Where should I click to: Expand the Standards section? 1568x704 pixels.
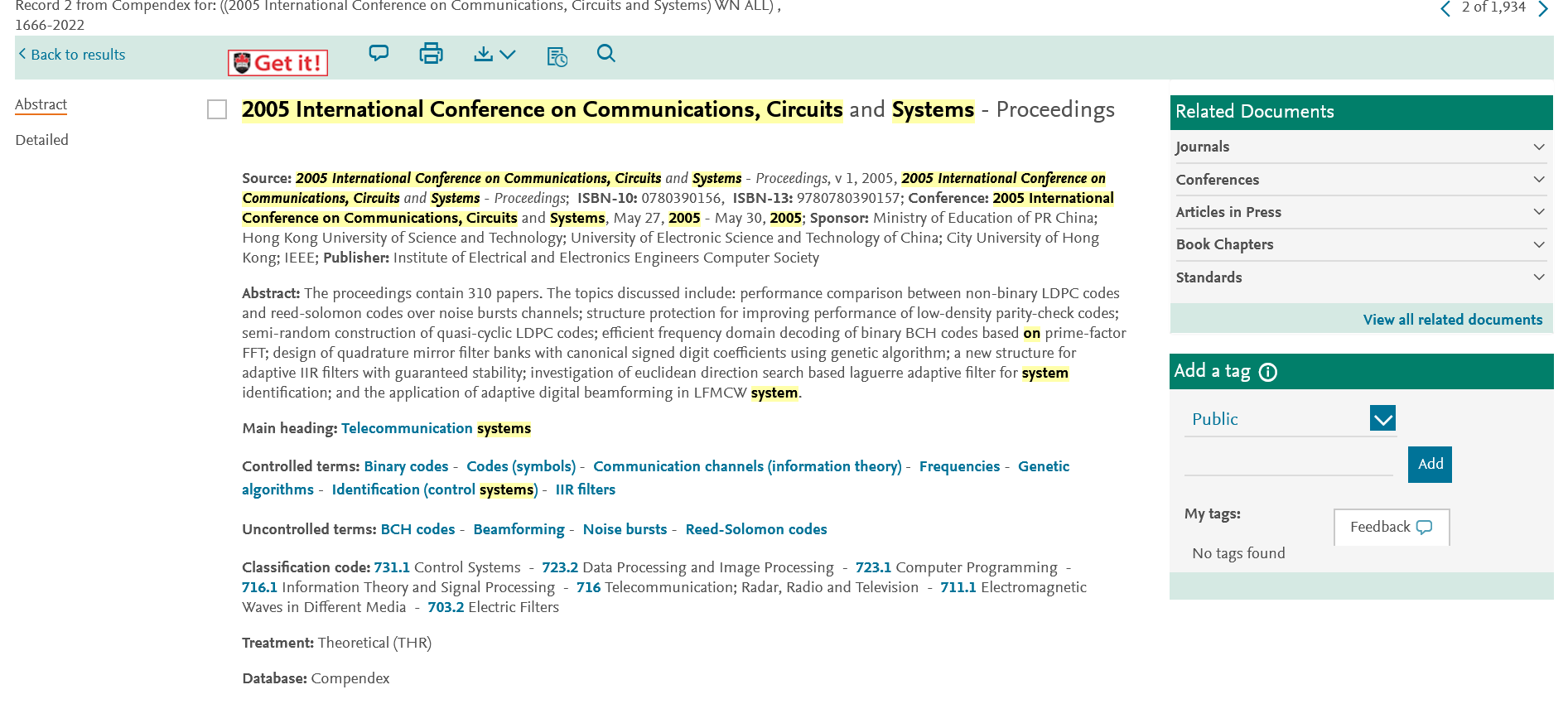(1361, 277)
